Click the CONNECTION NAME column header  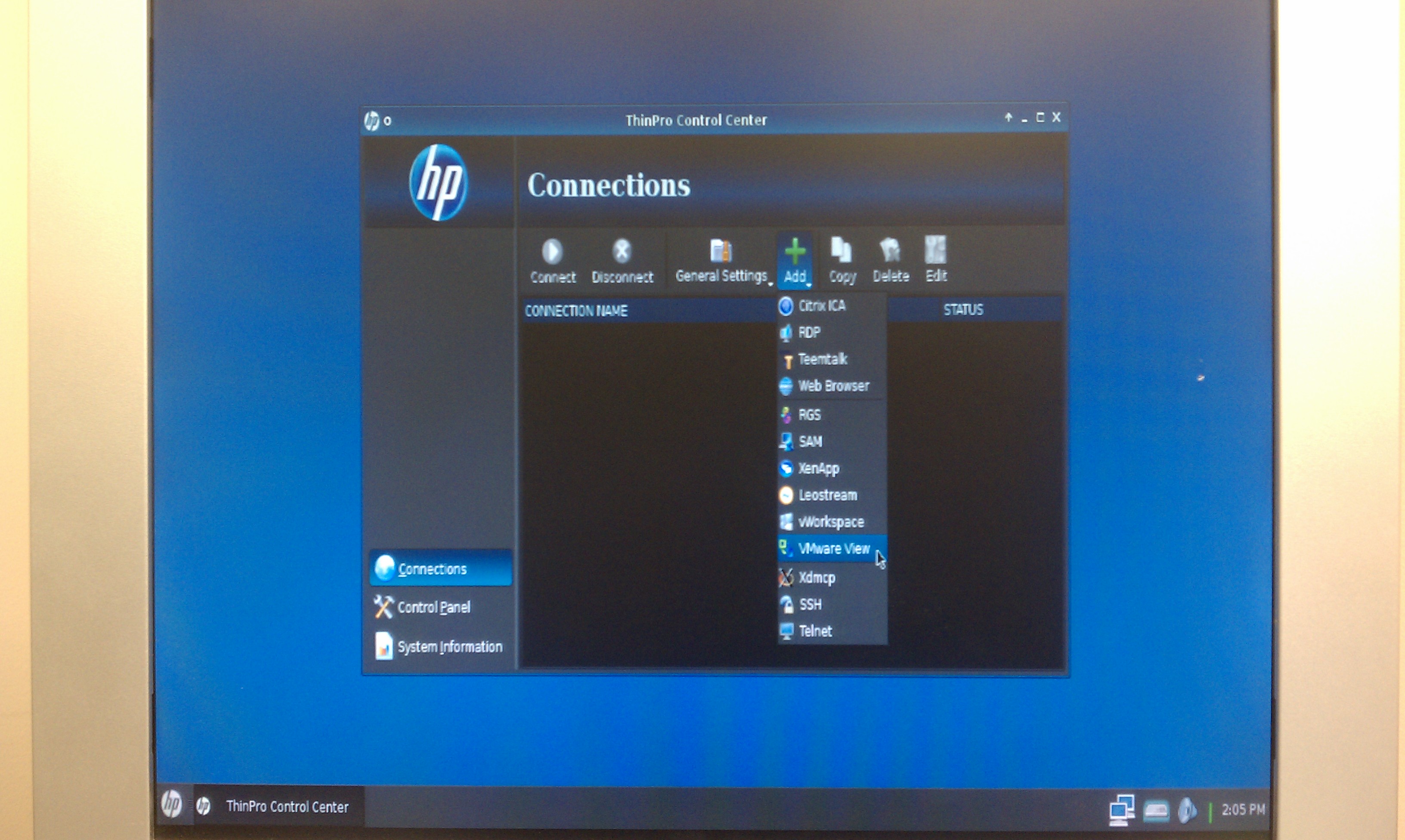(x=649, y=310)
